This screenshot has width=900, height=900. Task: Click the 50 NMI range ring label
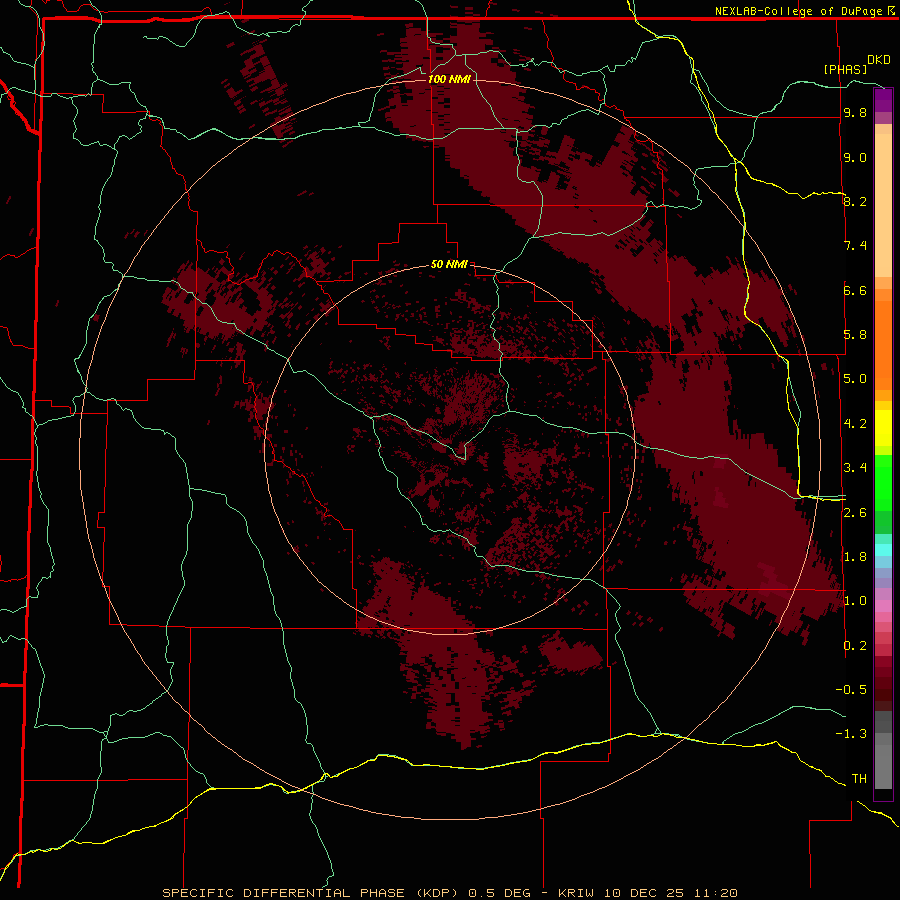pos(449,264)
